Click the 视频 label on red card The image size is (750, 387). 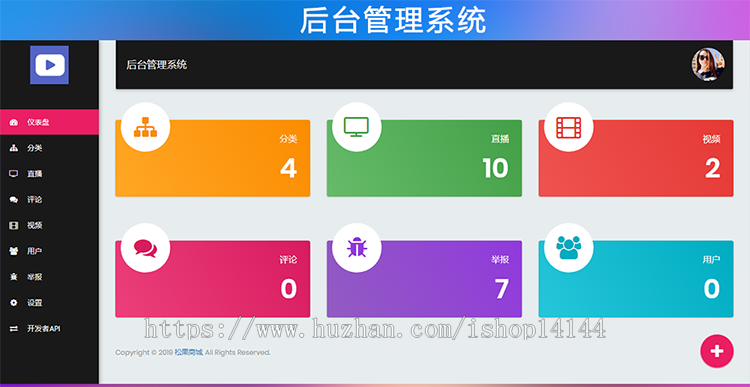pos(711,139)
